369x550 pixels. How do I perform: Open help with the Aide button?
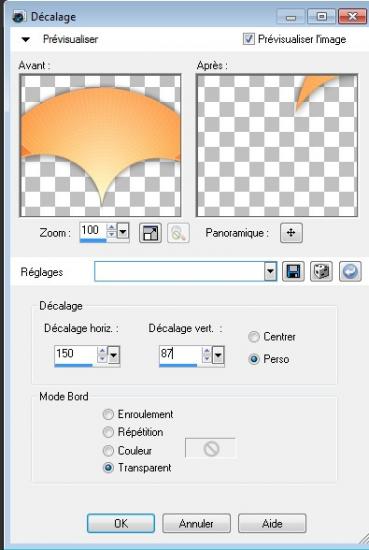tap(272, 523)
